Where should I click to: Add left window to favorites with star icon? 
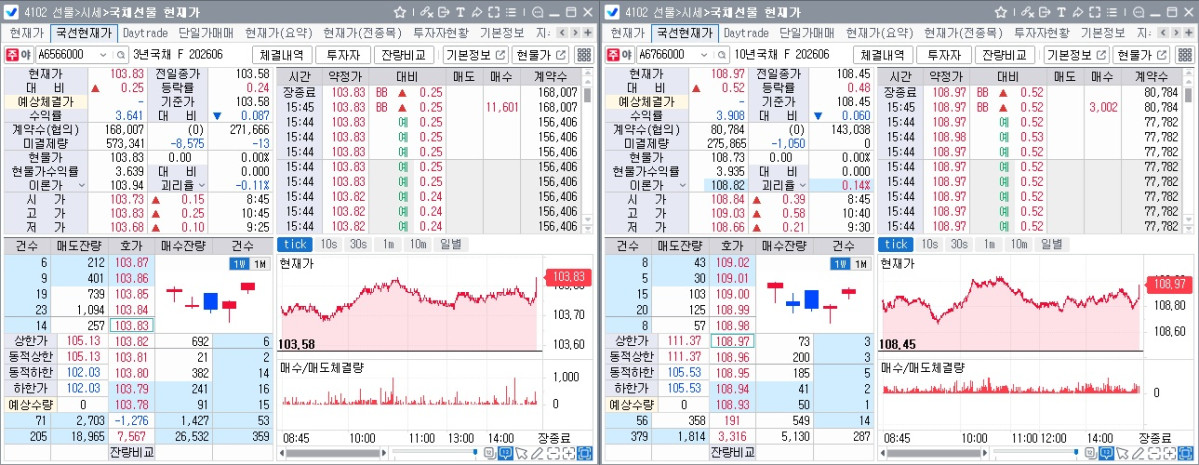coord(400,12)
